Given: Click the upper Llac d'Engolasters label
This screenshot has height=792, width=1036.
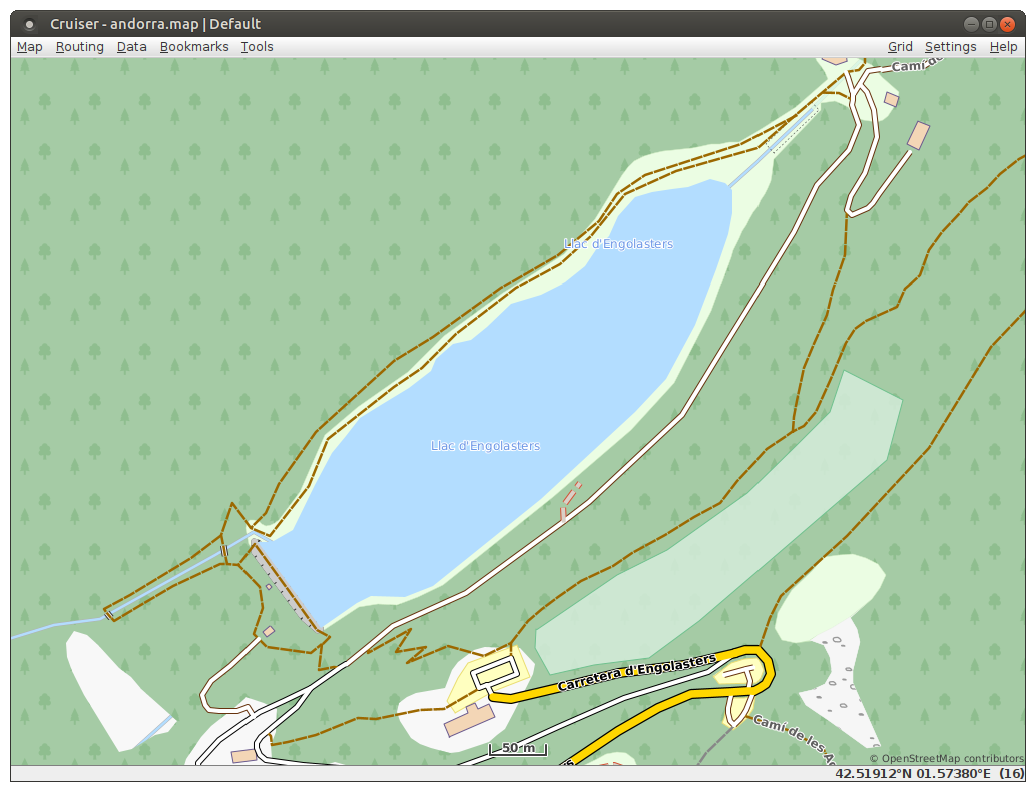Looking at the screenshot, I should (618, 244).
